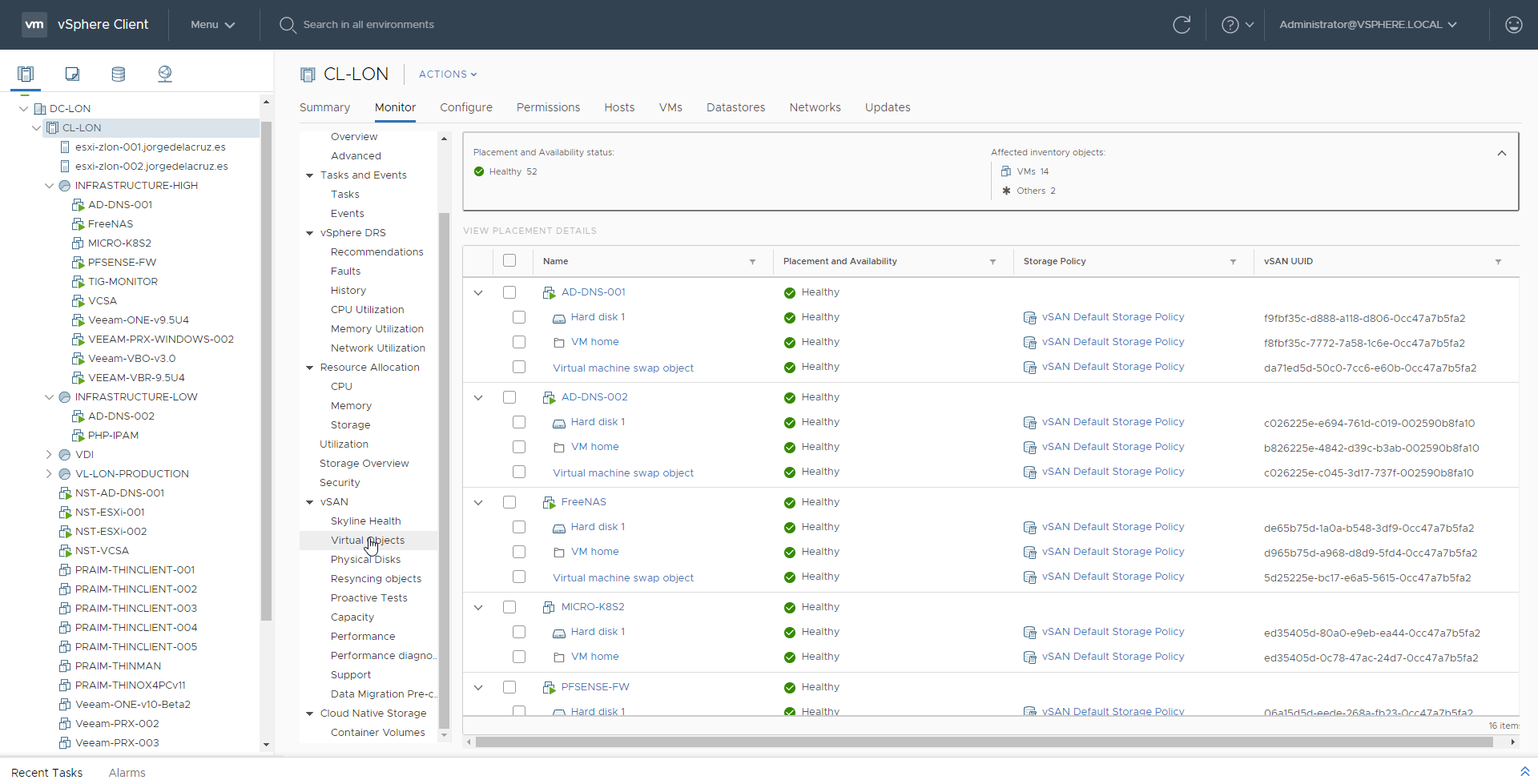Image resolution: width=1538 pixels, height=784 pixels.
Task: Open storage policy link for AD-DNS-001 VM home
Action: click(1113, 342)
